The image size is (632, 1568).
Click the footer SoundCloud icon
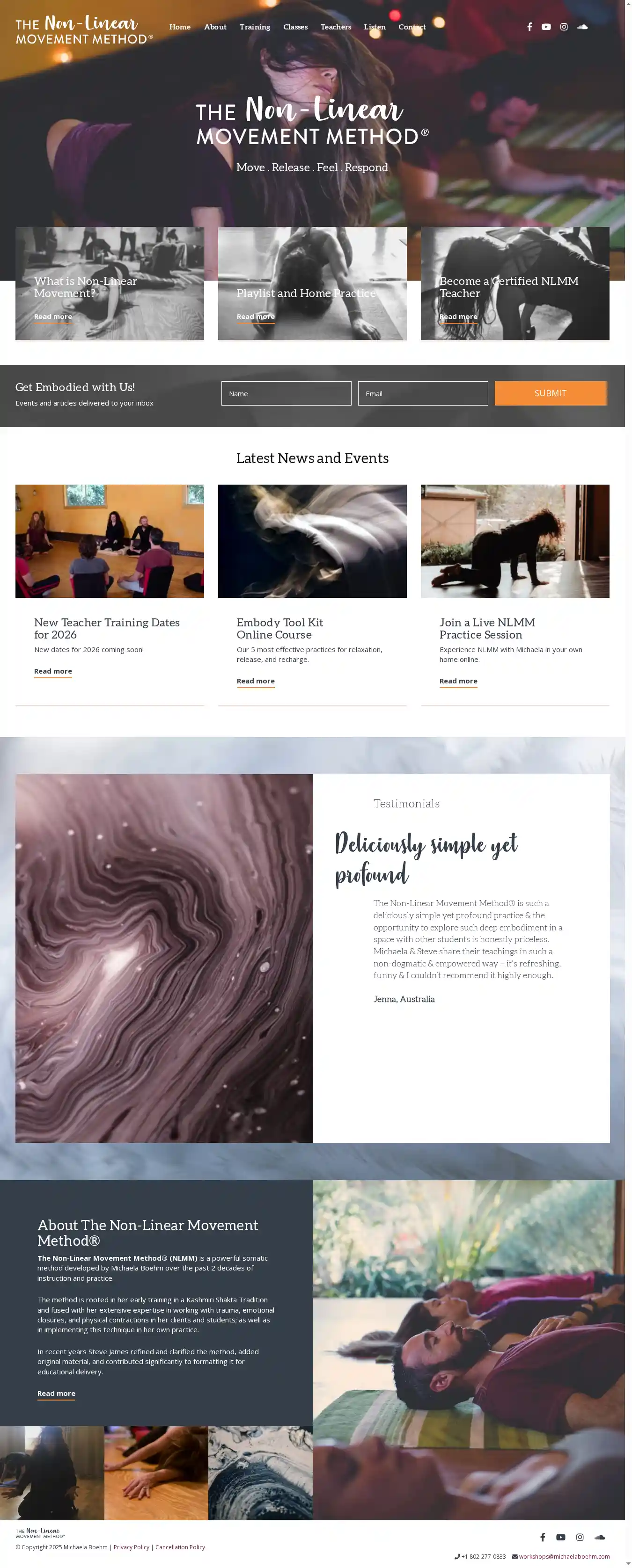[x=599, y=1537]
